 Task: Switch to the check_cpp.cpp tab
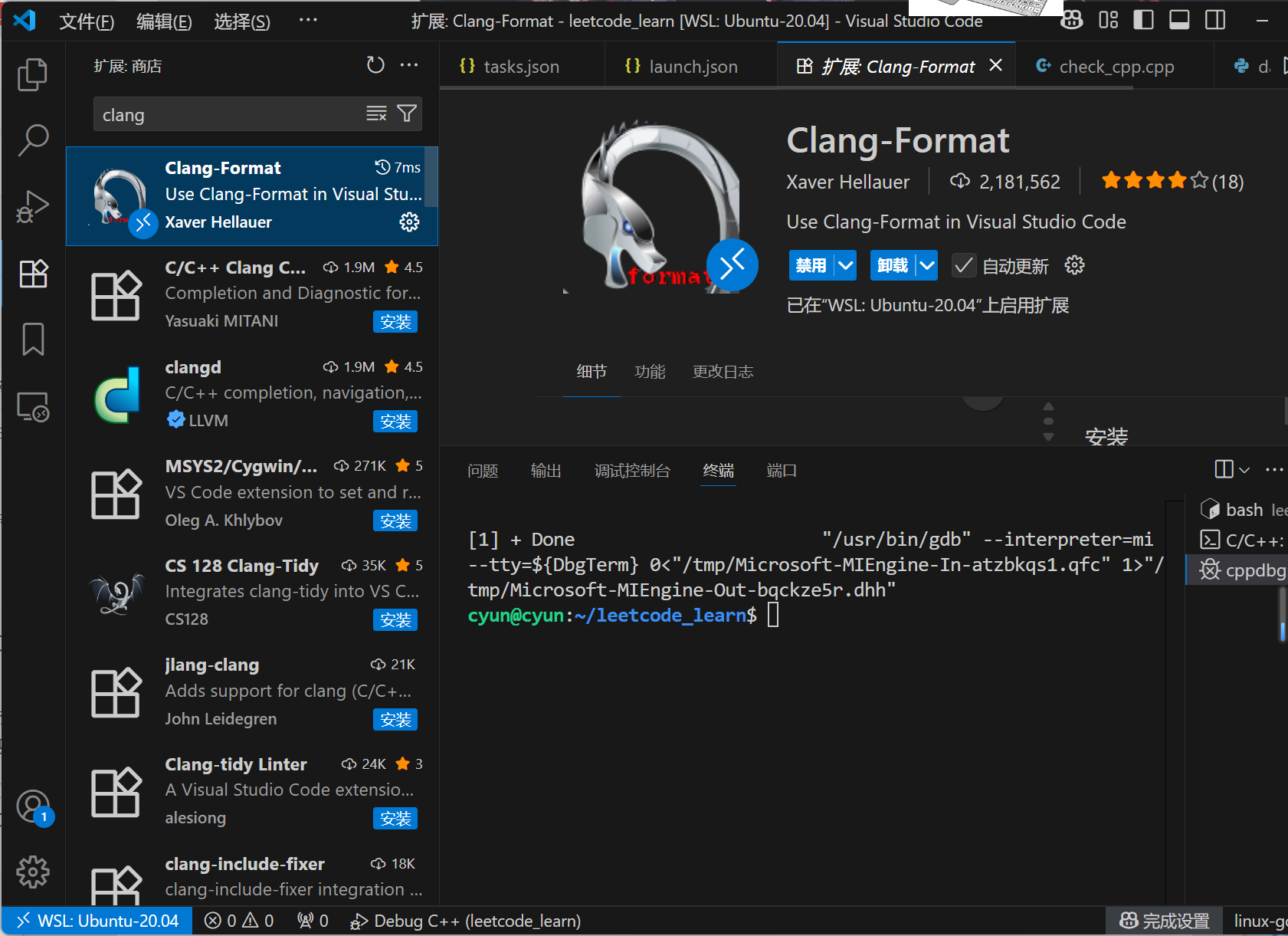1115,67
